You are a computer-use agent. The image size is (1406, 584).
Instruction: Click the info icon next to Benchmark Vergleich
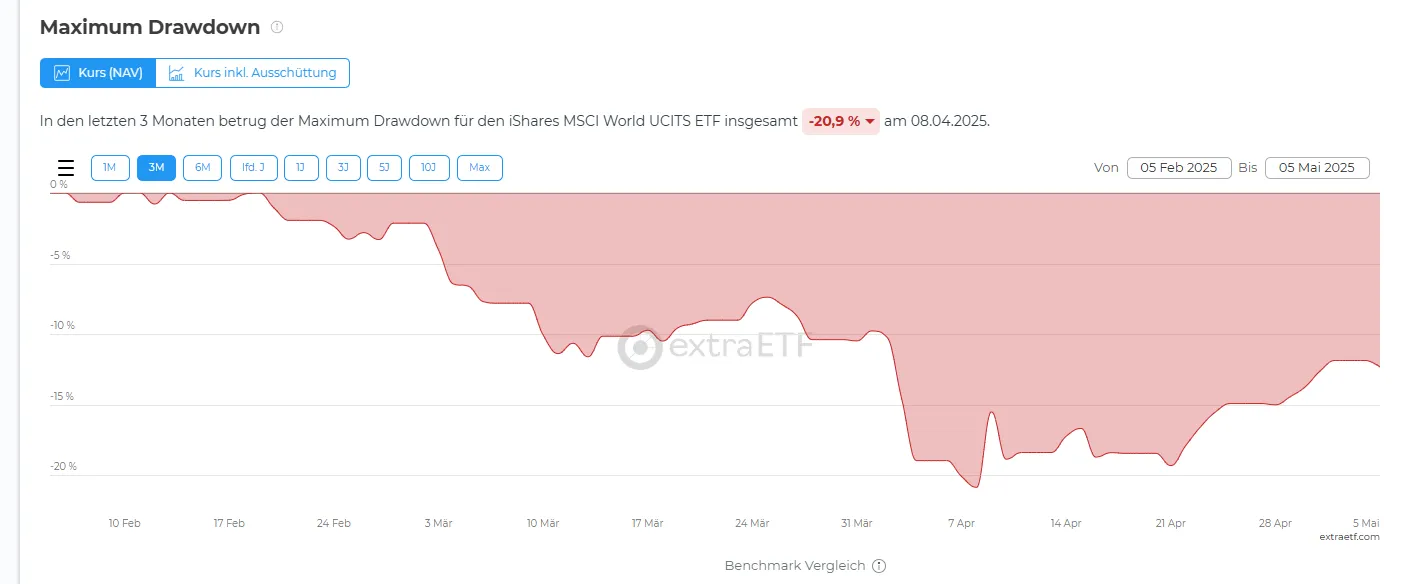[x=879, y=566]
